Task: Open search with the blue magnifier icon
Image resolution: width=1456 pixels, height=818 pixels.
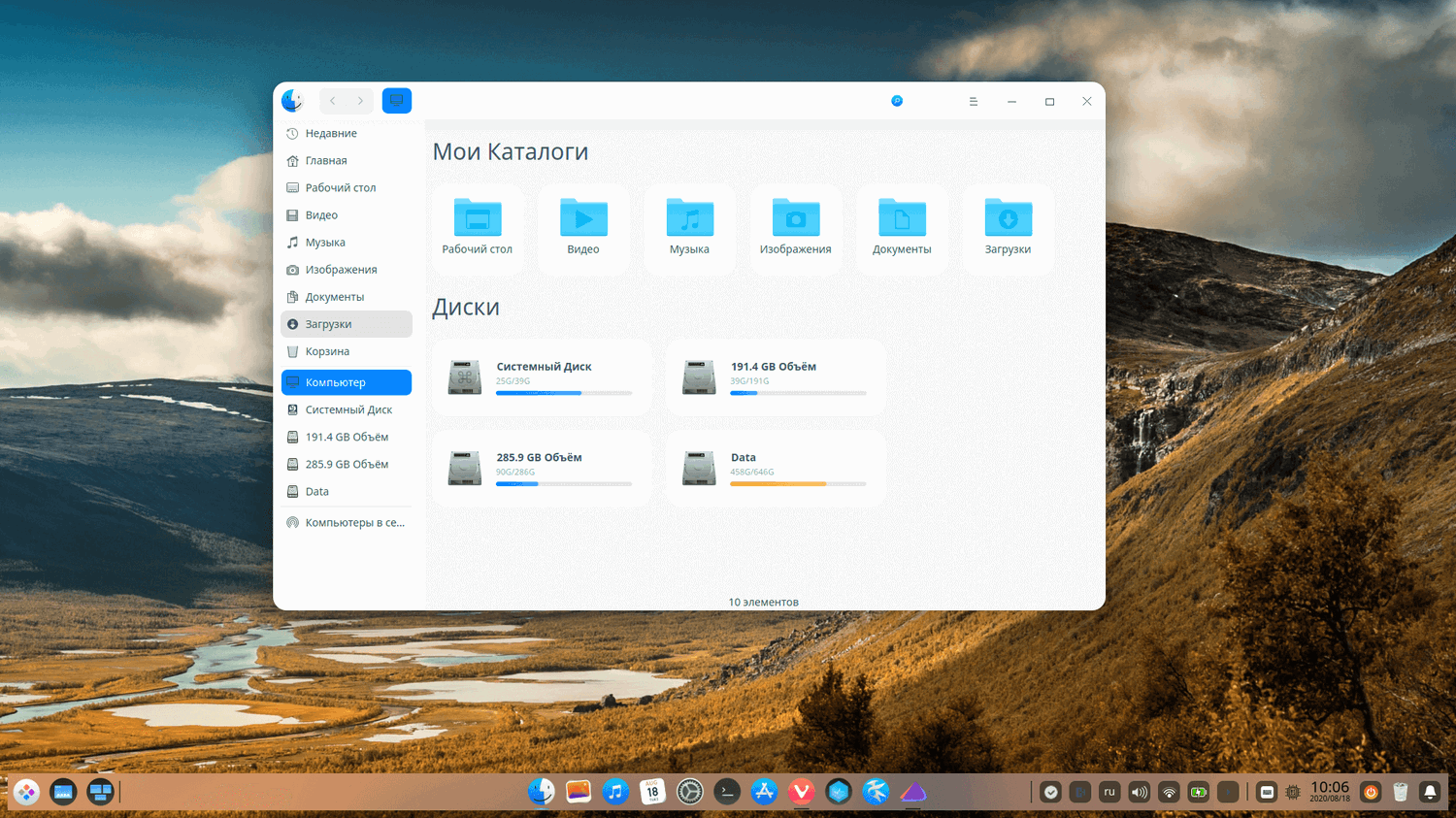Action: coord(897,101)
